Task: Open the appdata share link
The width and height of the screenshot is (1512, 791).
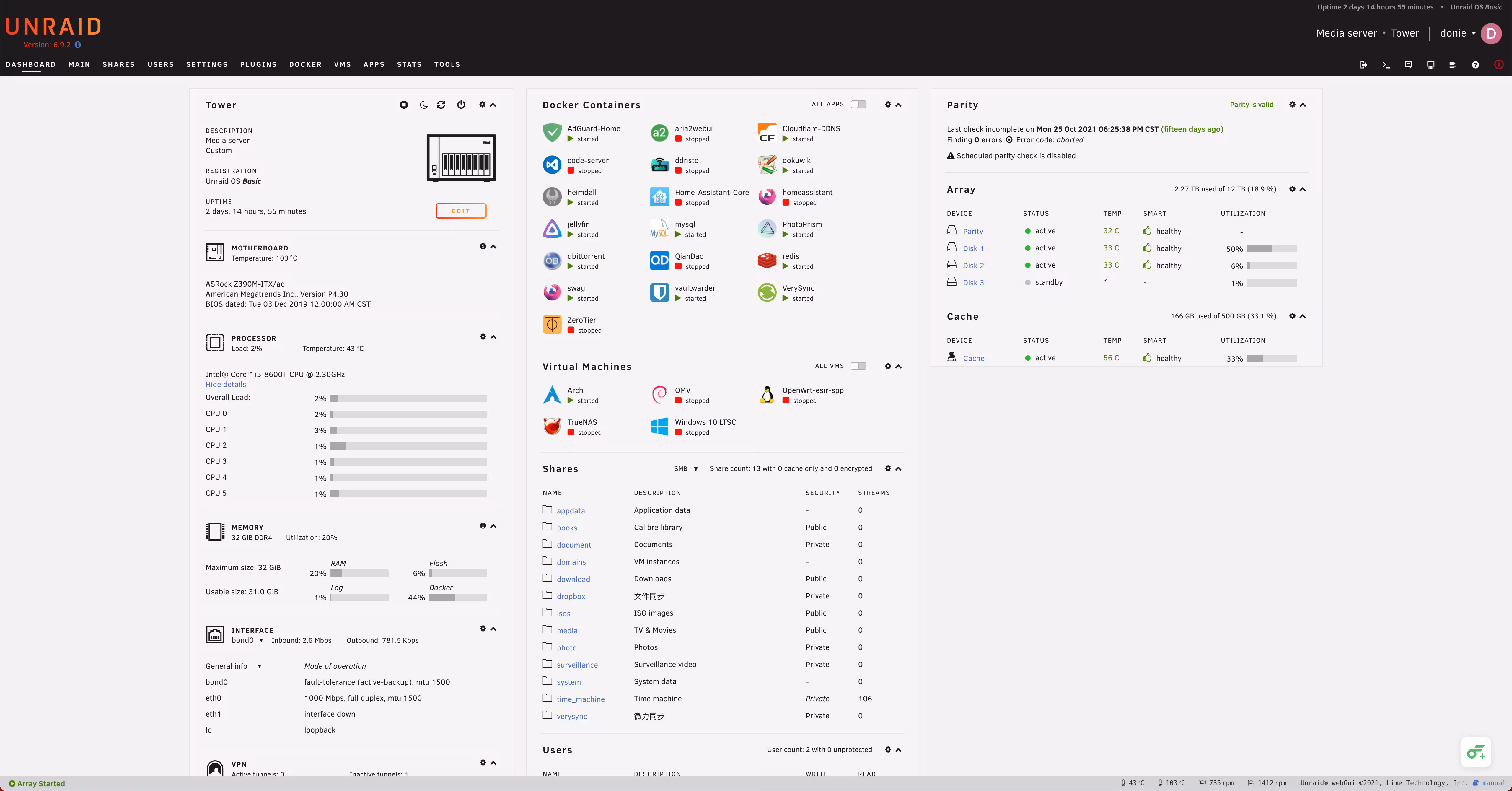Action: [x=571, y=511]
